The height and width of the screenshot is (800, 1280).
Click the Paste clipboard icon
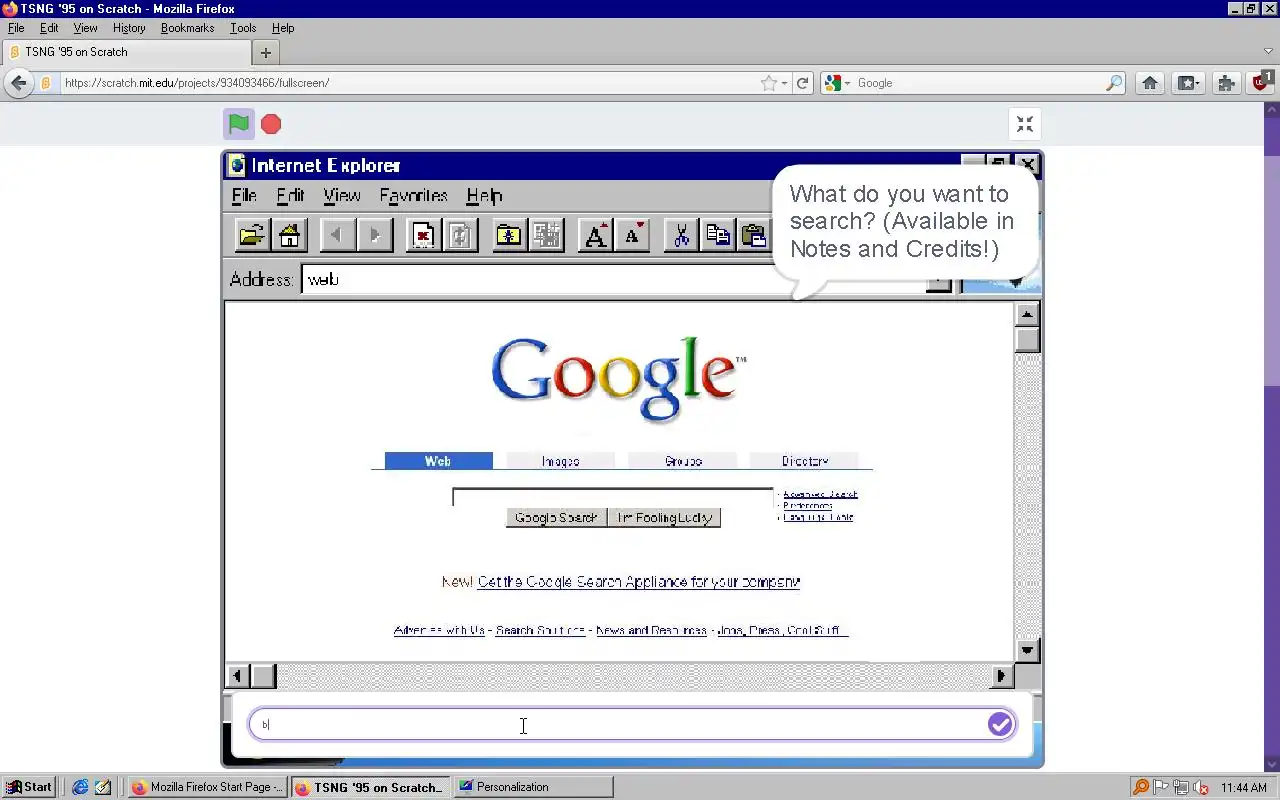coord(754,236)
